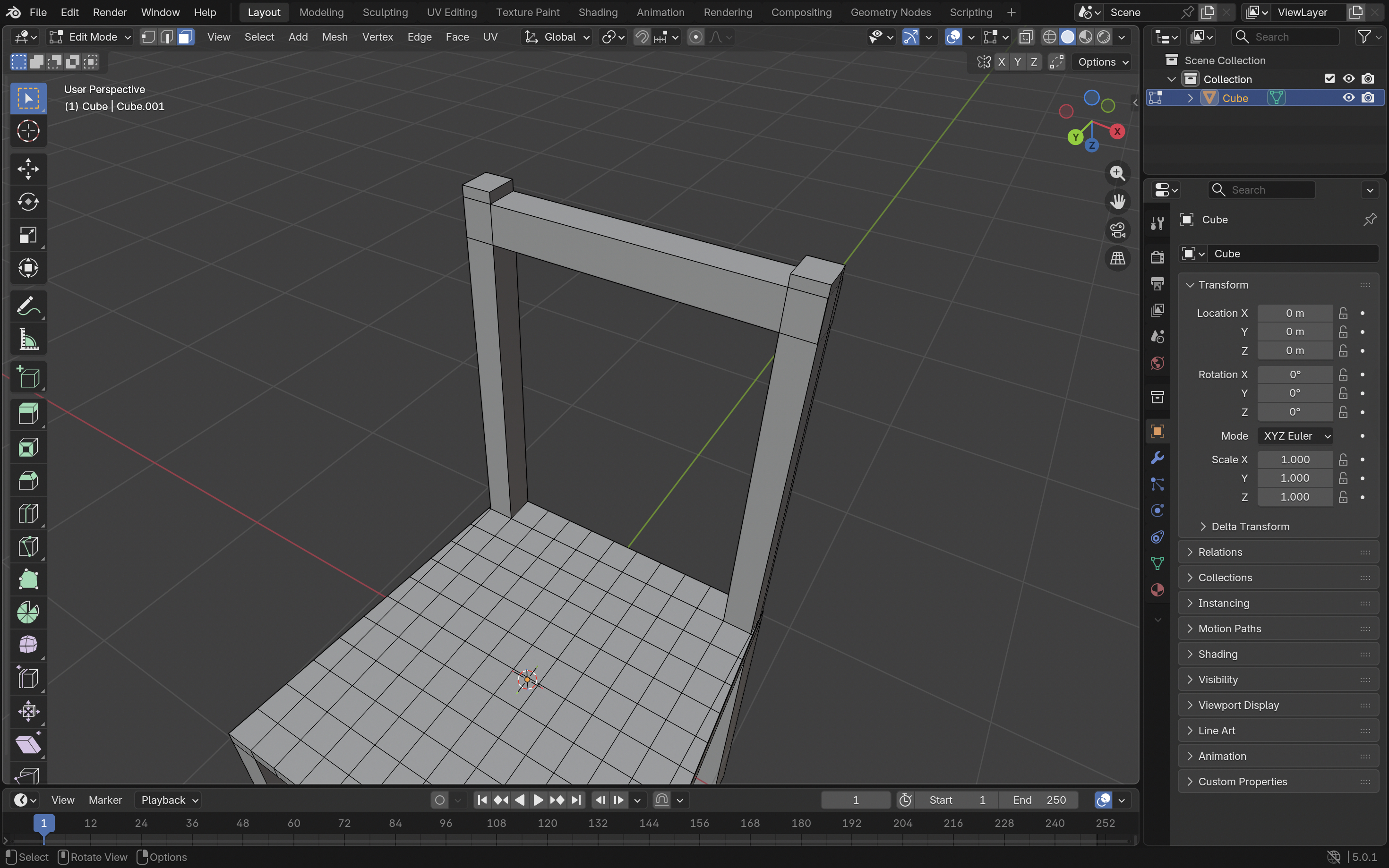Select the Loop Cut tool

pyautogui.click(x=27, y=513)
